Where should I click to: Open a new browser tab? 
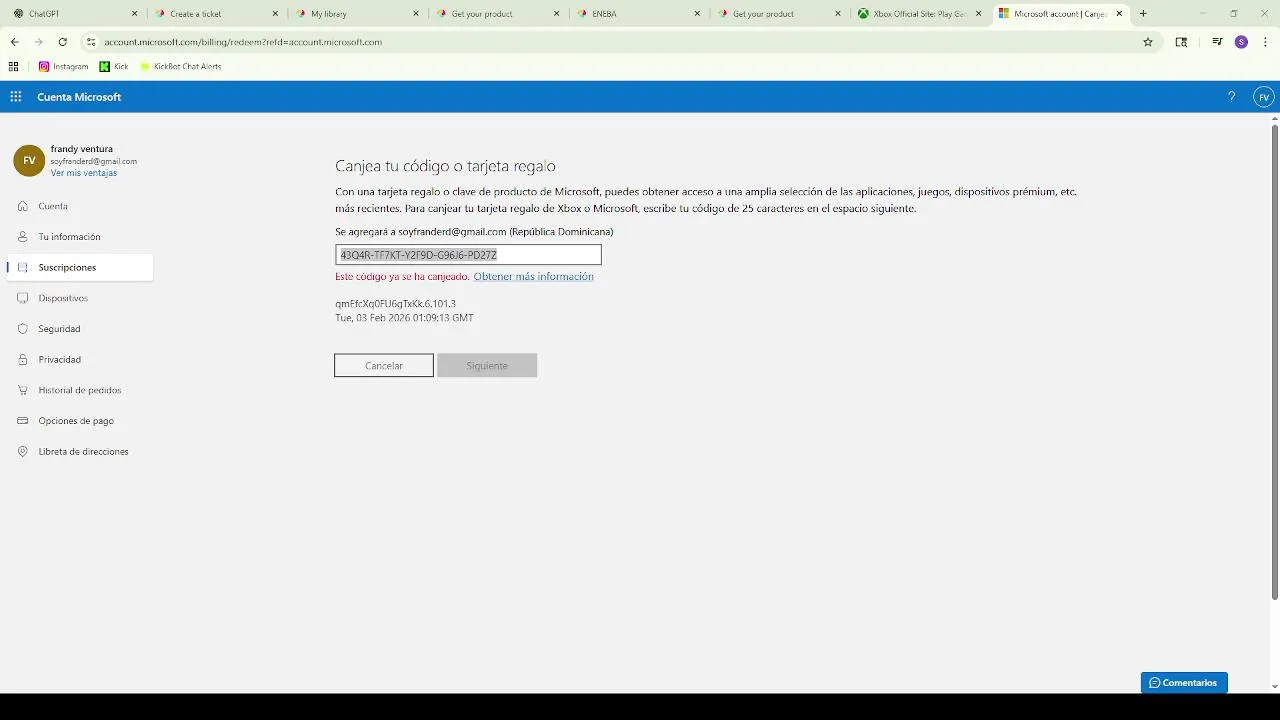tap(1143, 14)
